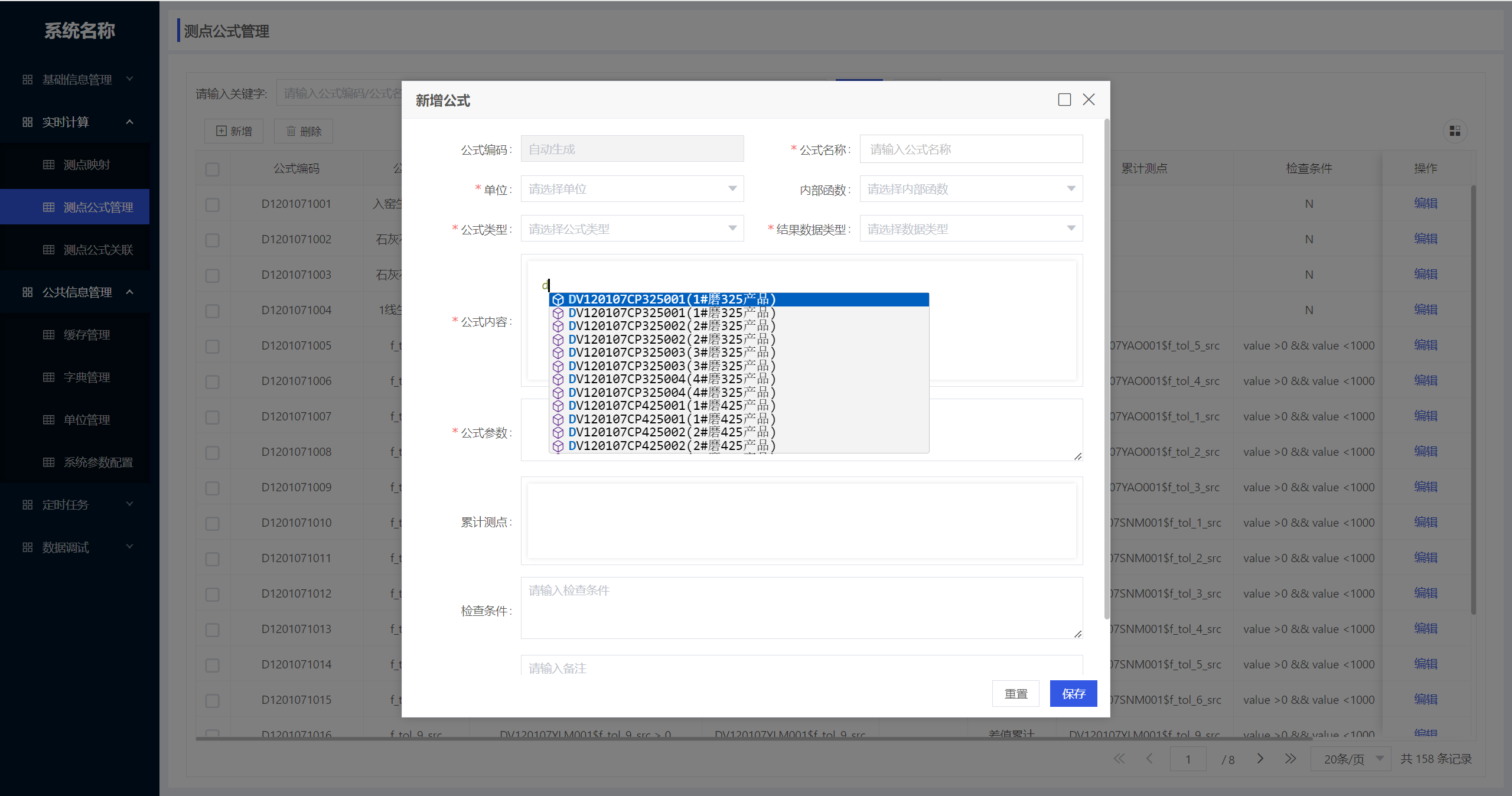Click the cell D1201071013
1512x796 pixels.
pos(296,629)
